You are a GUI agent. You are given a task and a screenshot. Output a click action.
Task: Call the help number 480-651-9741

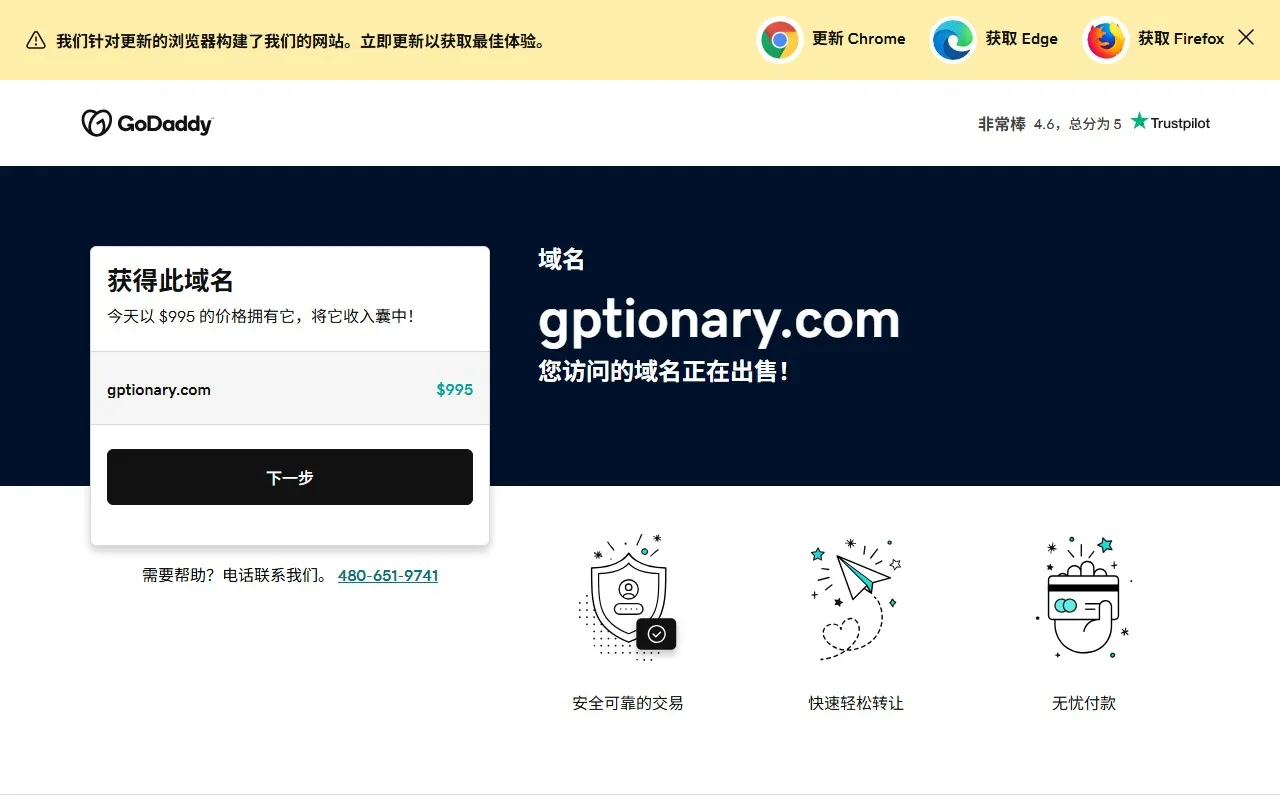tap(388, 575)
